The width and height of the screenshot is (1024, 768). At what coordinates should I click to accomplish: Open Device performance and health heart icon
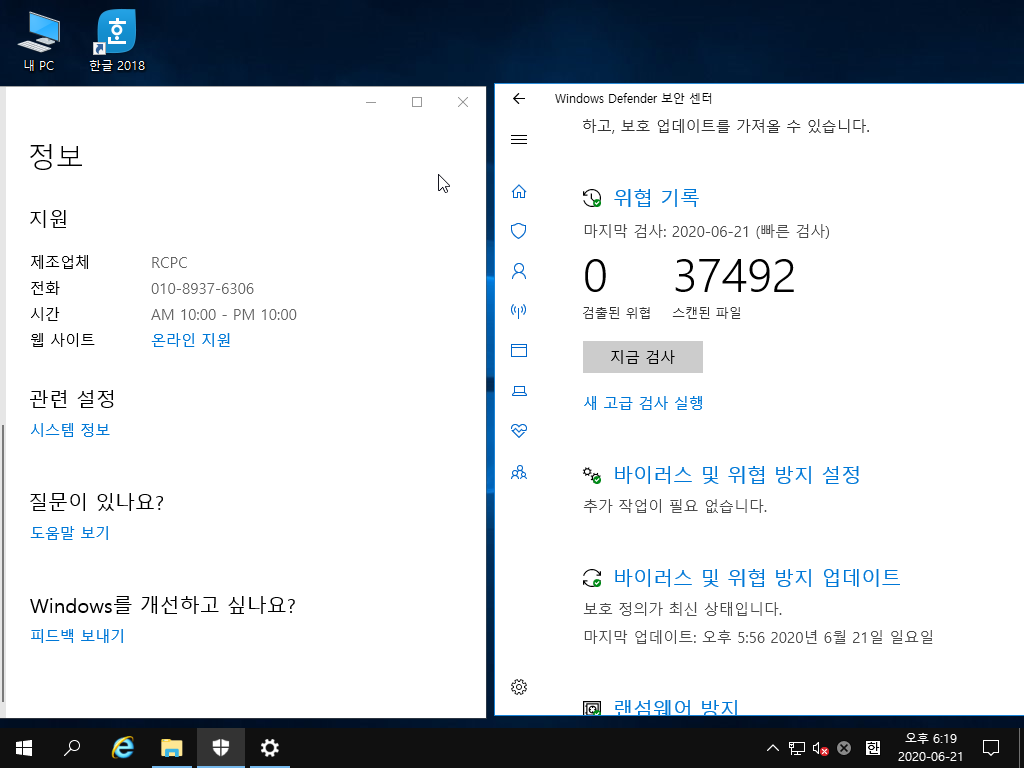click(x=519, y=431)
